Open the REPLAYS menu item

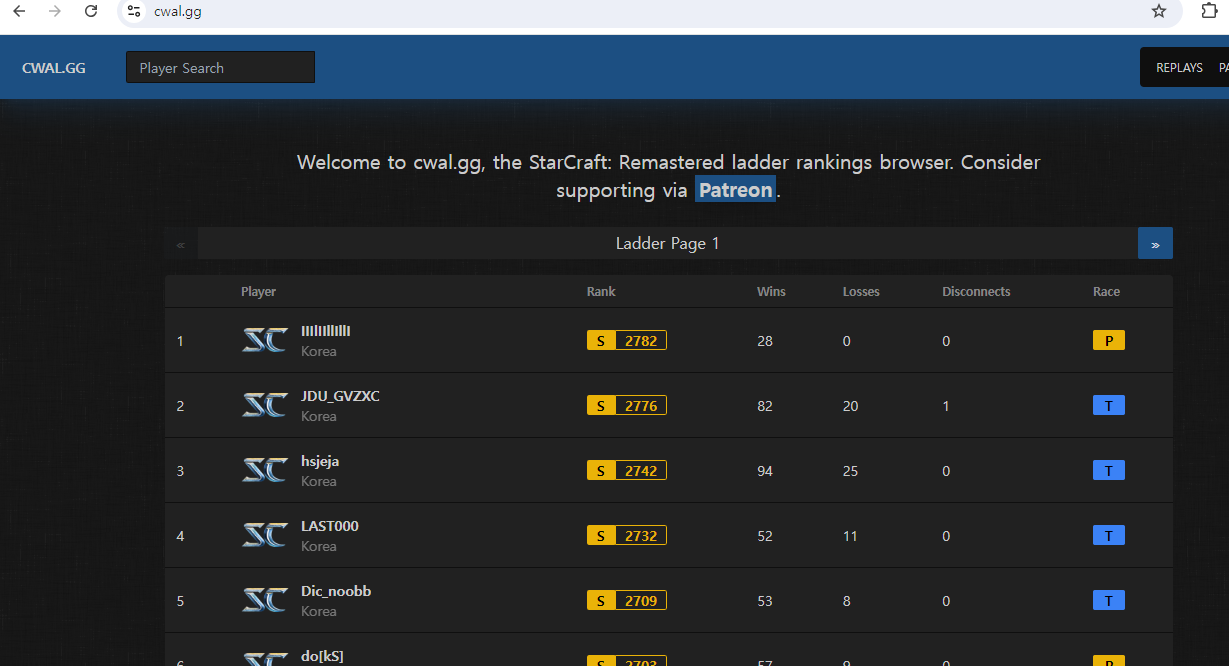(1179, 68)
